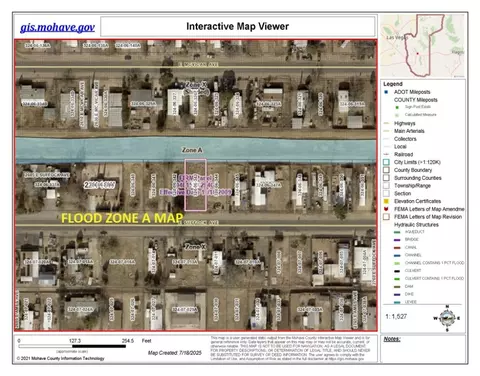480x376 pixels.
Task: Click the FEMA Letters of Map Revision box
Action: [x=386, y=217]
